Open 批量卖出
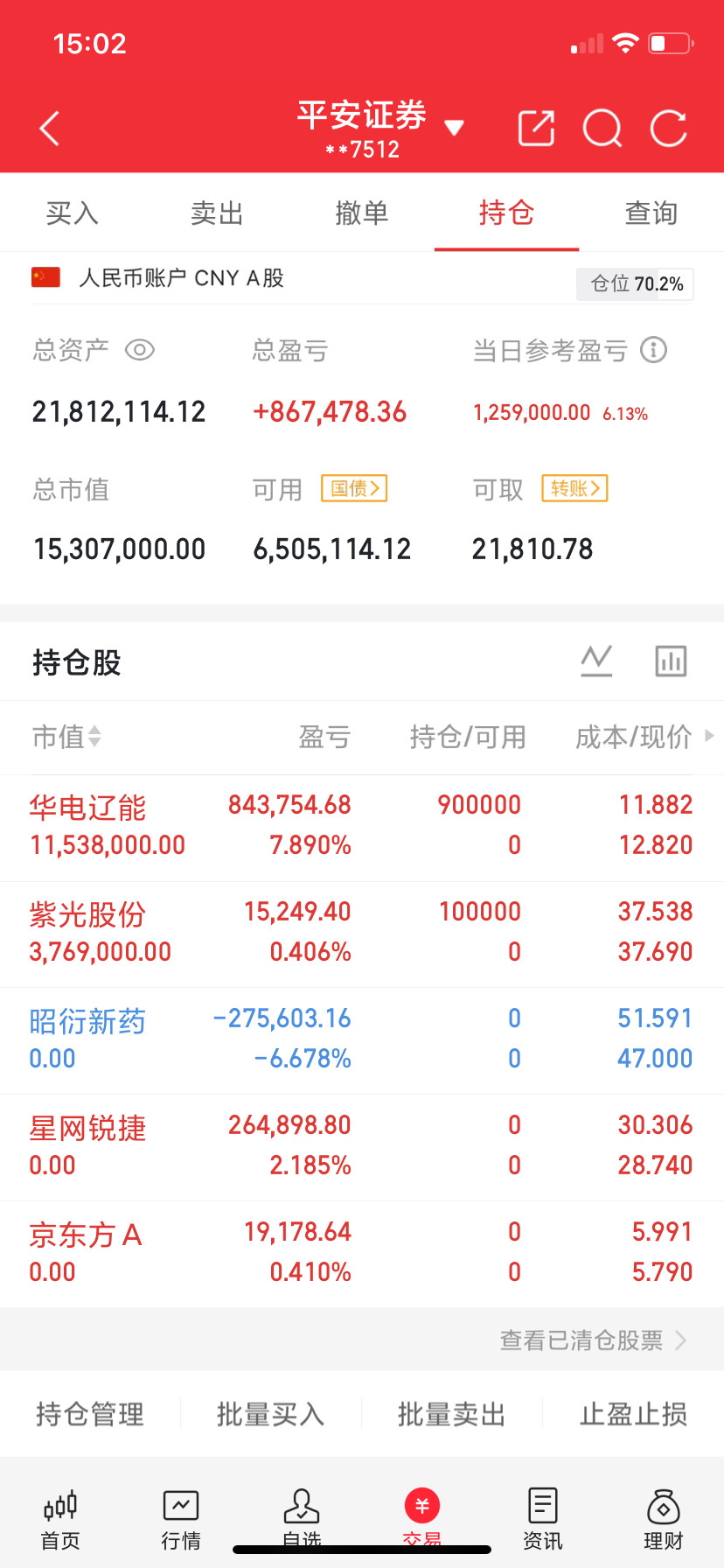The height and width of the screenshot is (1568, 724). (x=452, y=1414)
